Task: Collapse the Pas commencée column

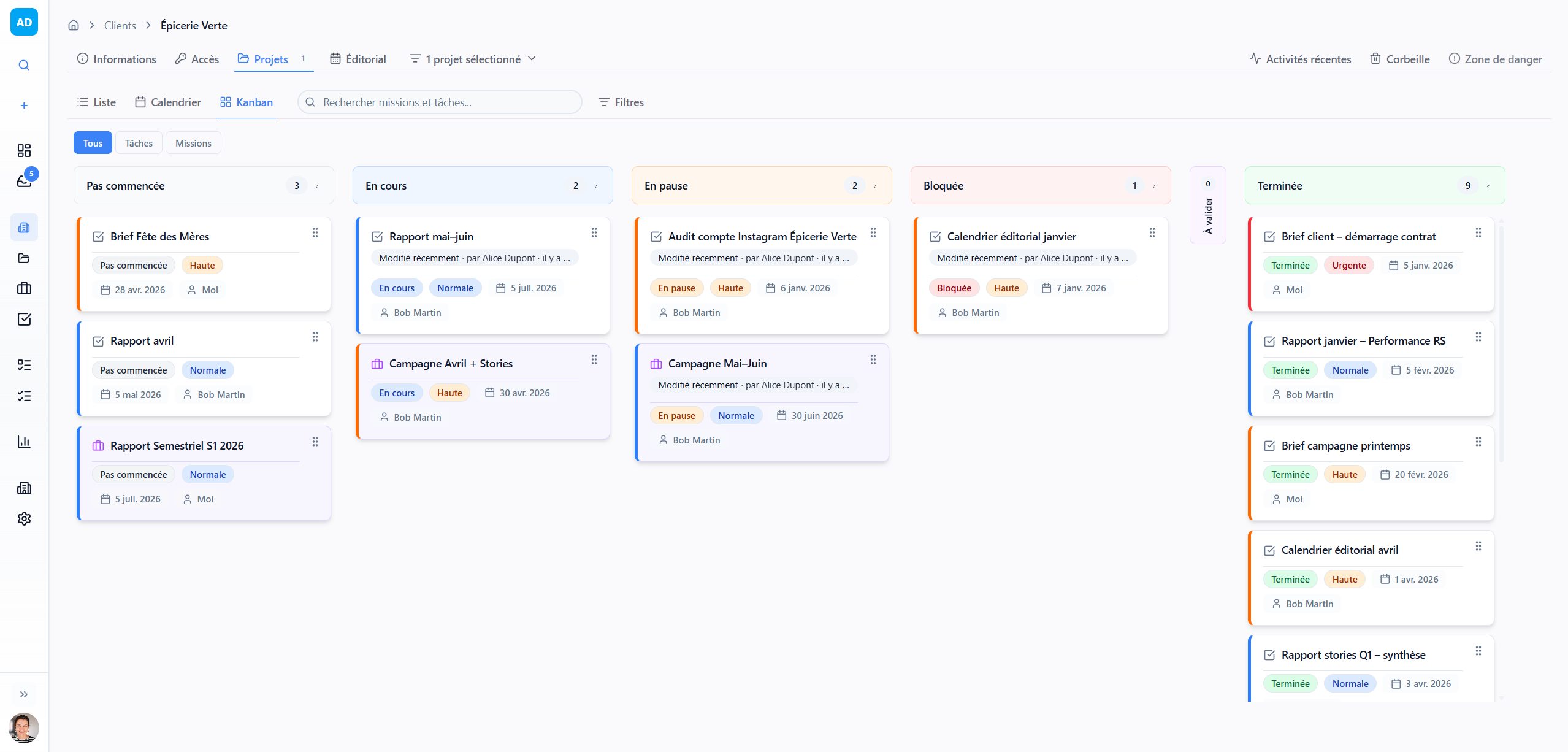Action: pos(317,186)
